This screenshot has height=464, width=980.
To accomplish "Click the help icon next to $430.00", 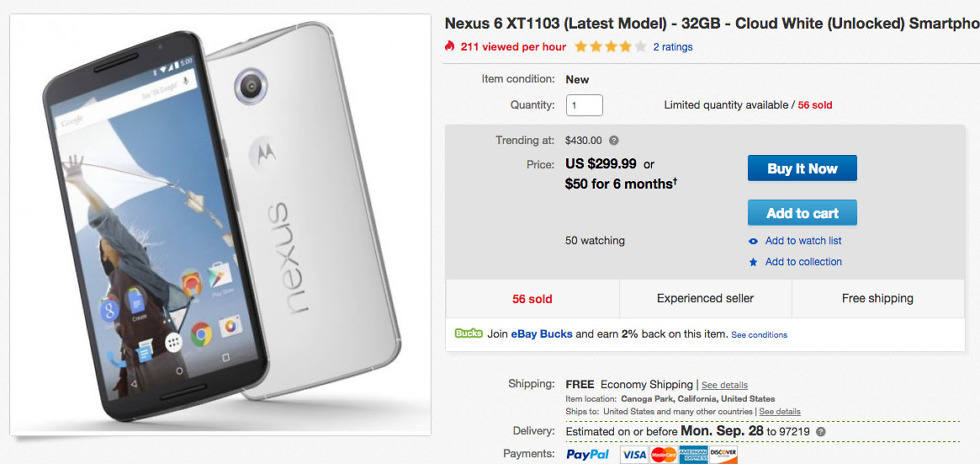I will point(613,141).
